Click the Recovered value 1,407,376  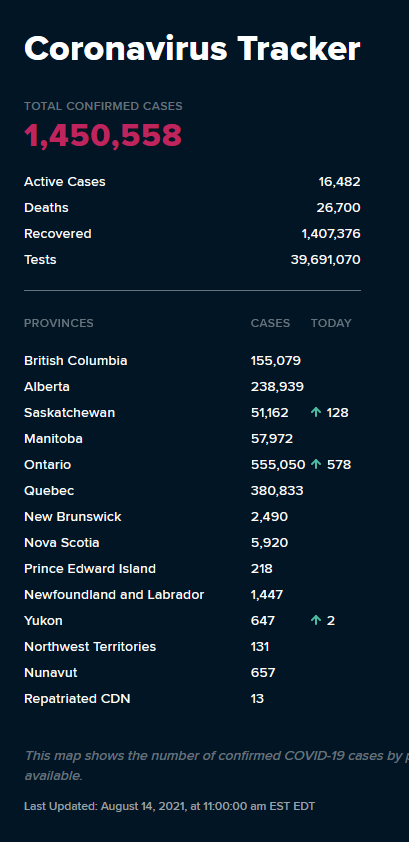click(331, 234)
